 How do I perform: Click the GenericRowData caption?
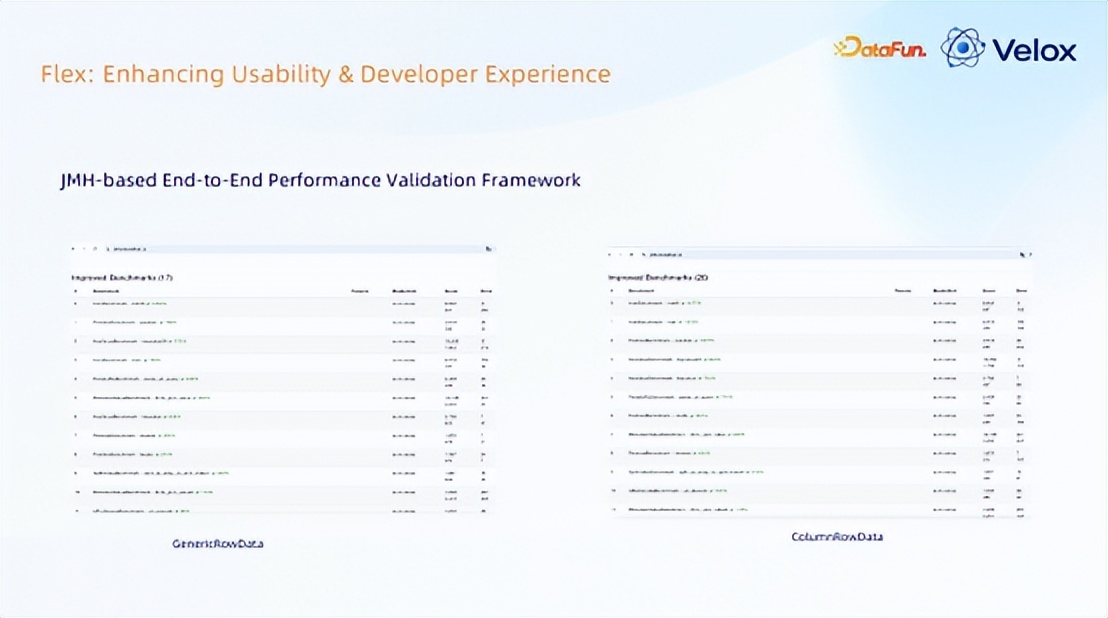pos(218,543)
